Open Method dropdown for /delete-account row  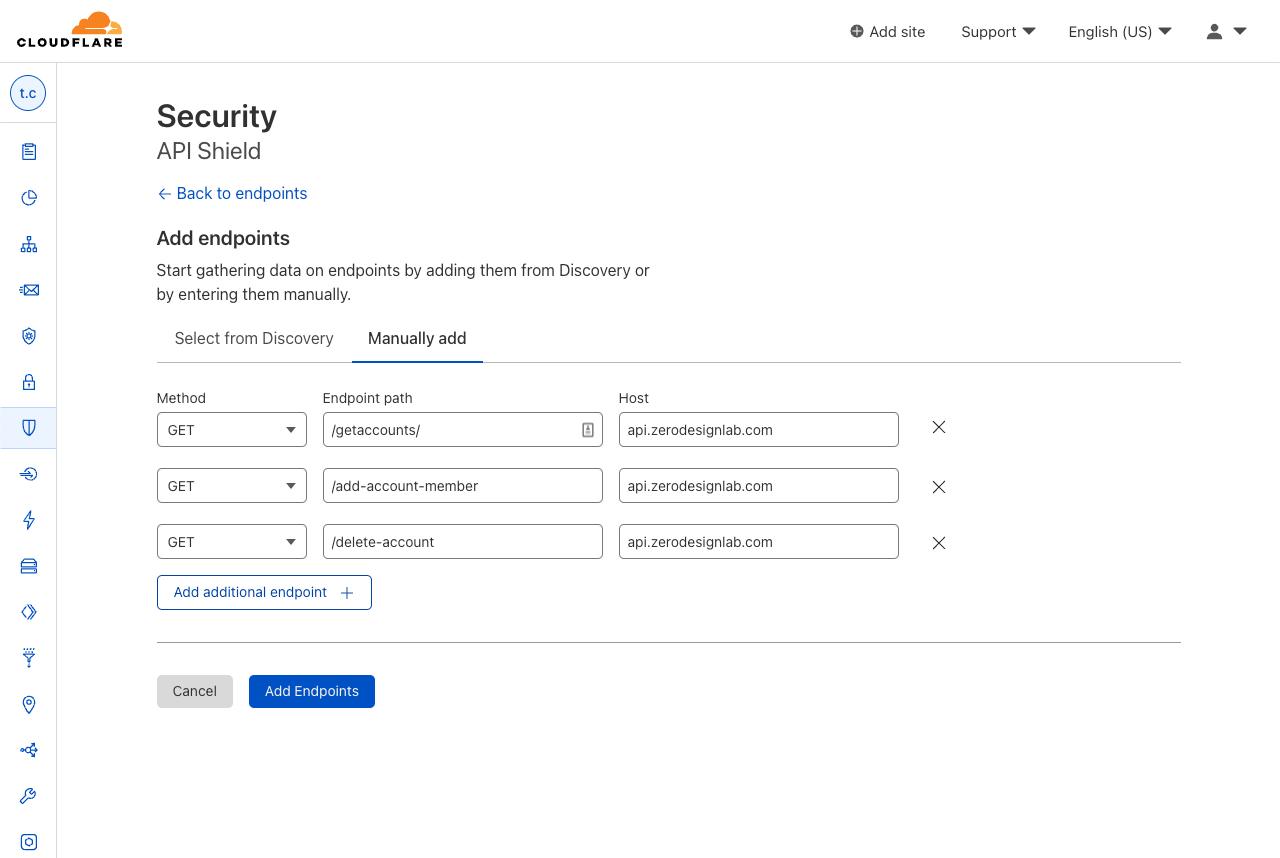tap(232, 542)
